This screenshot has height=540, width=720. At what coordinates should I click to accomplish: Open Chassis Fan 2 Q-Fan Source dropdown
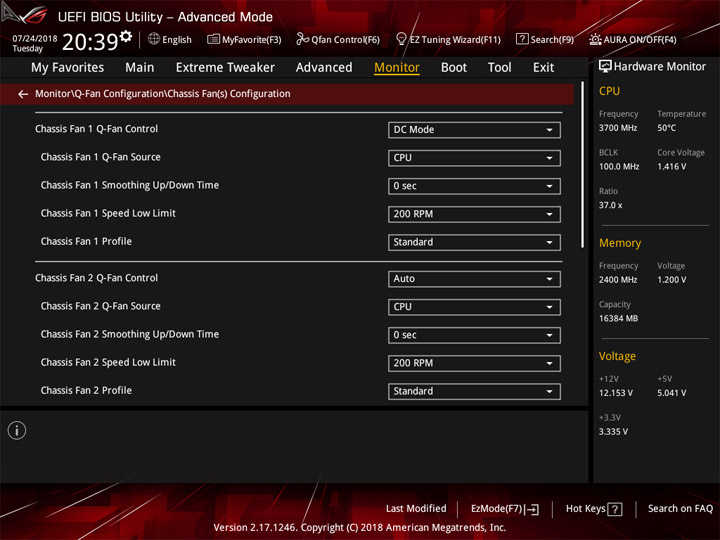(474, 307)
